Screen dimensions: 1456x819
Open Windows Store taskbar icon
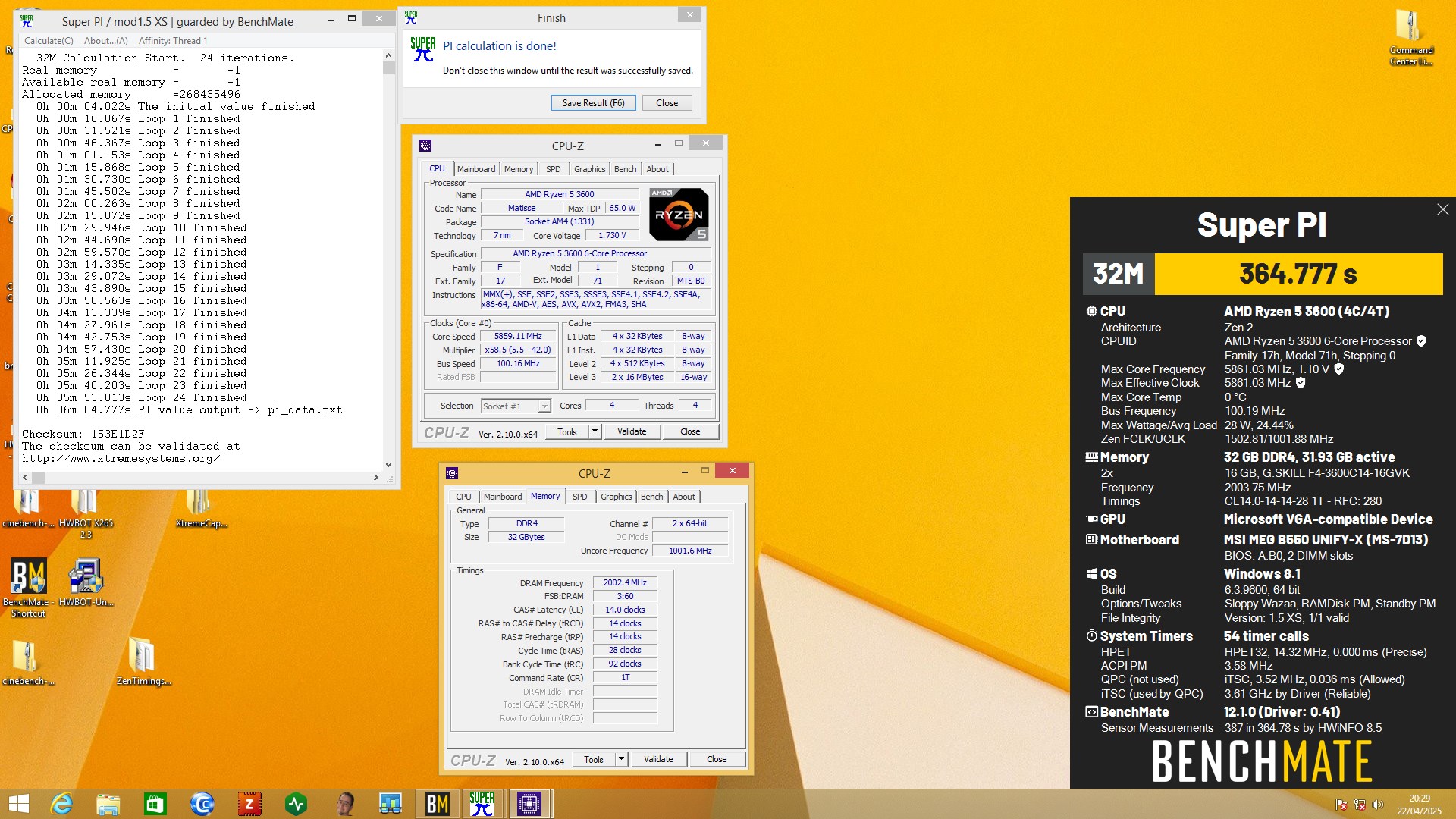[155, 804]
